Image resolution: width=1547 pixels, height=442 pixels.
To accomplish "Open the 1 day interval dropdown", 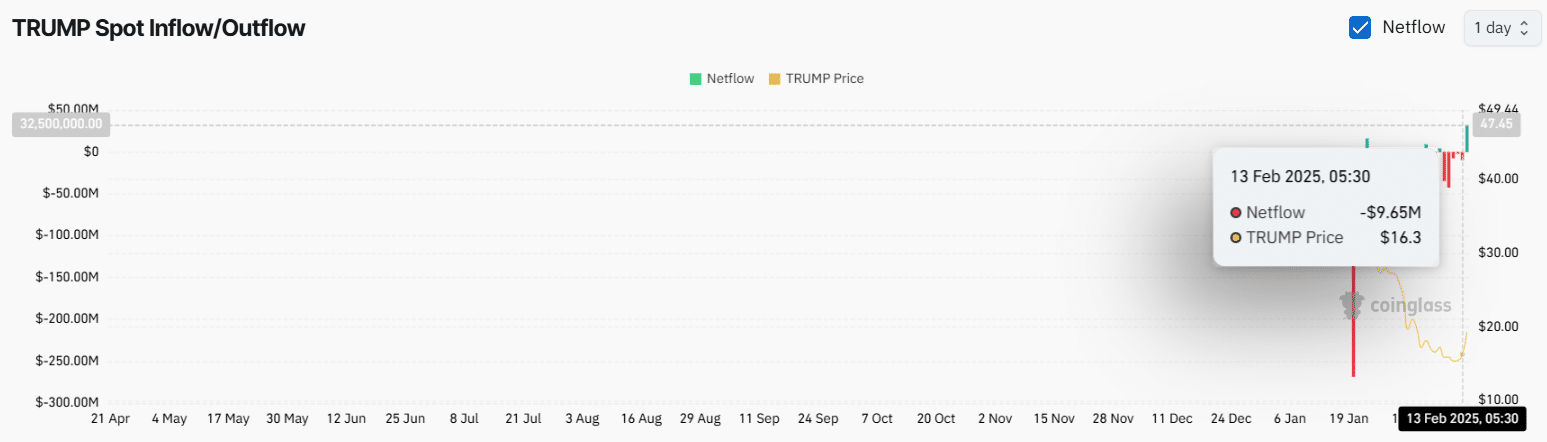I will (1501, 28).
